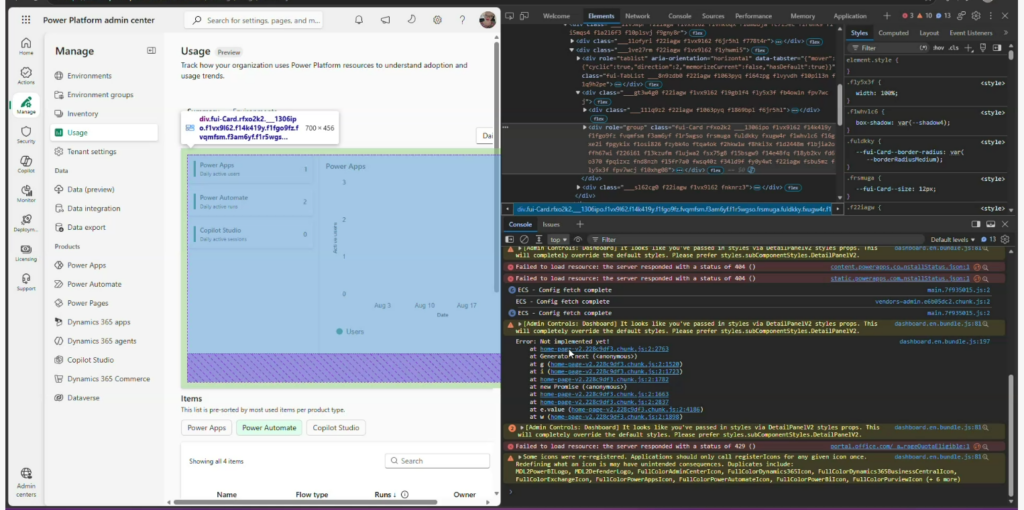Click the horizontal scrollbar under the table

click(305, 502)
